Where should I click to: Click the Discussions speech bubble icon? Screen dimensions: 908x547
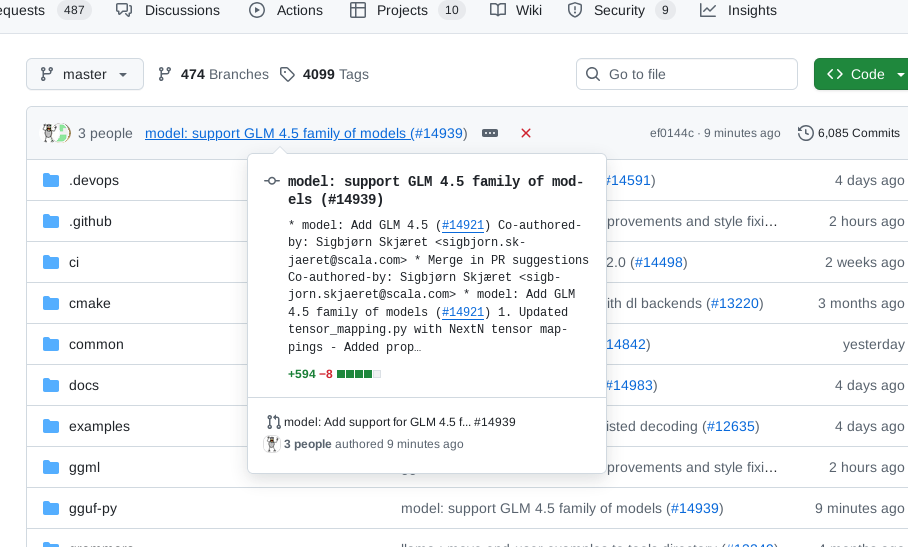[x=124, y=10]
